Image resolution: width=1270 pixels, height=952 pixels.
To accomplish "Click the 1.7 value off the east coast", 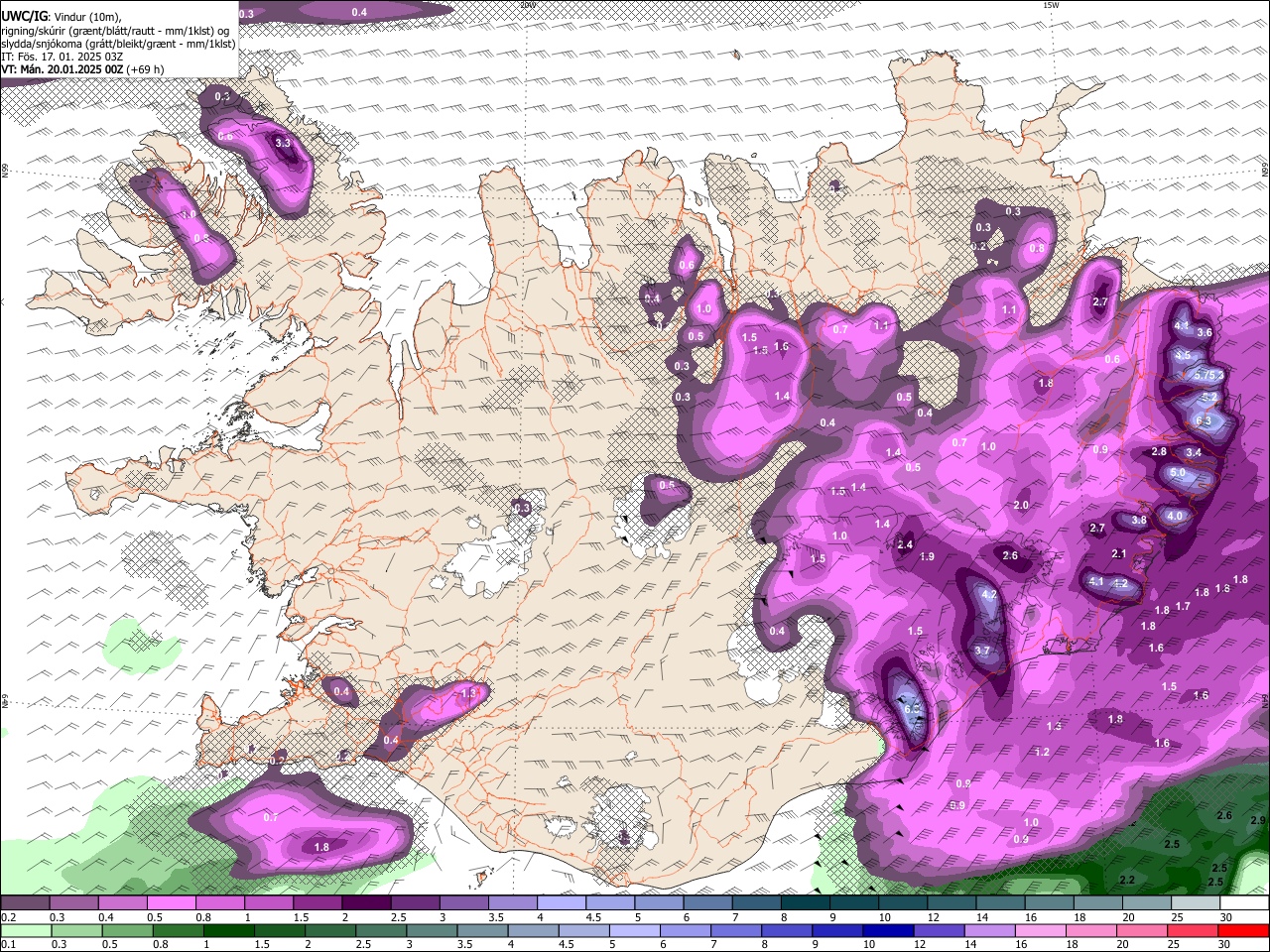I will 1183,606.
